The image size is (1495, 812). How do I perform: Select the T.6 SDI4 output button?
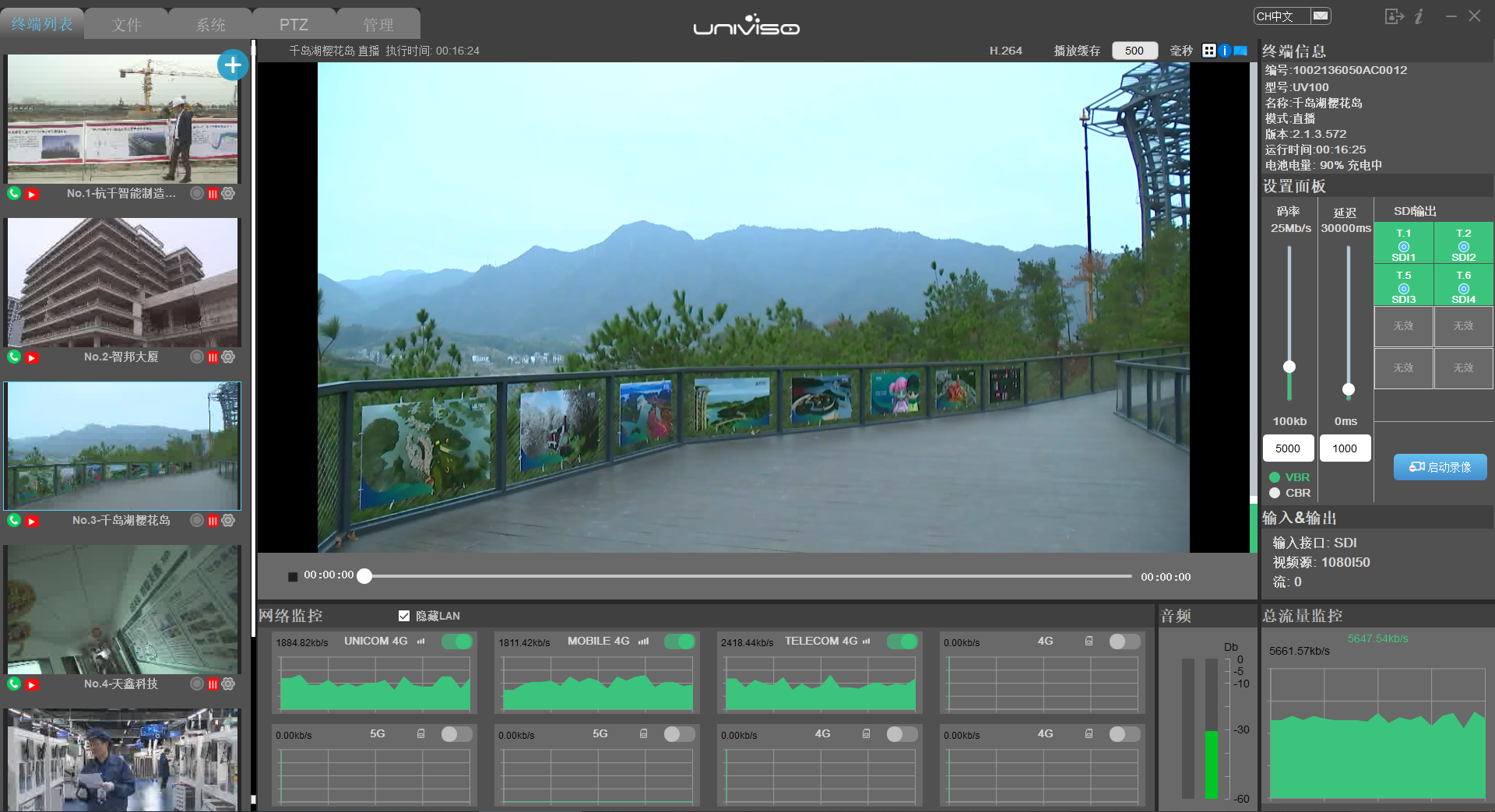(x=1464, y=286)
